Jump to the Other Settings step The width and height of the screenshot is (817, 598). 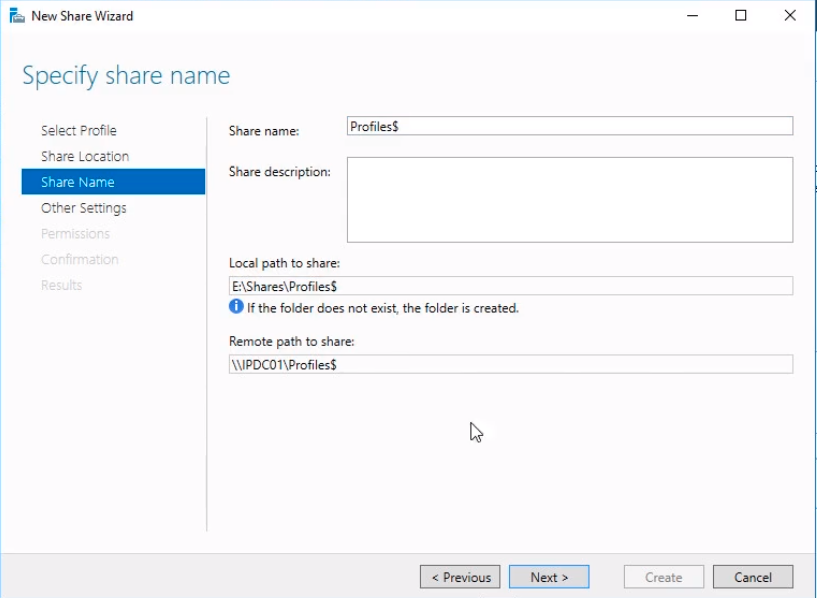tap(84, 208)
